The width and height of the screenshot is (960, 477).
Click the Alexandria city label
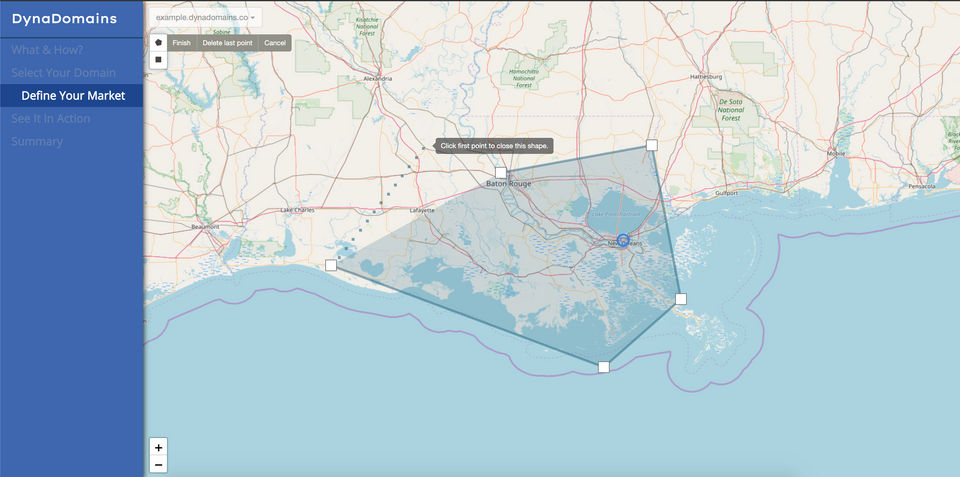[378, 79]
